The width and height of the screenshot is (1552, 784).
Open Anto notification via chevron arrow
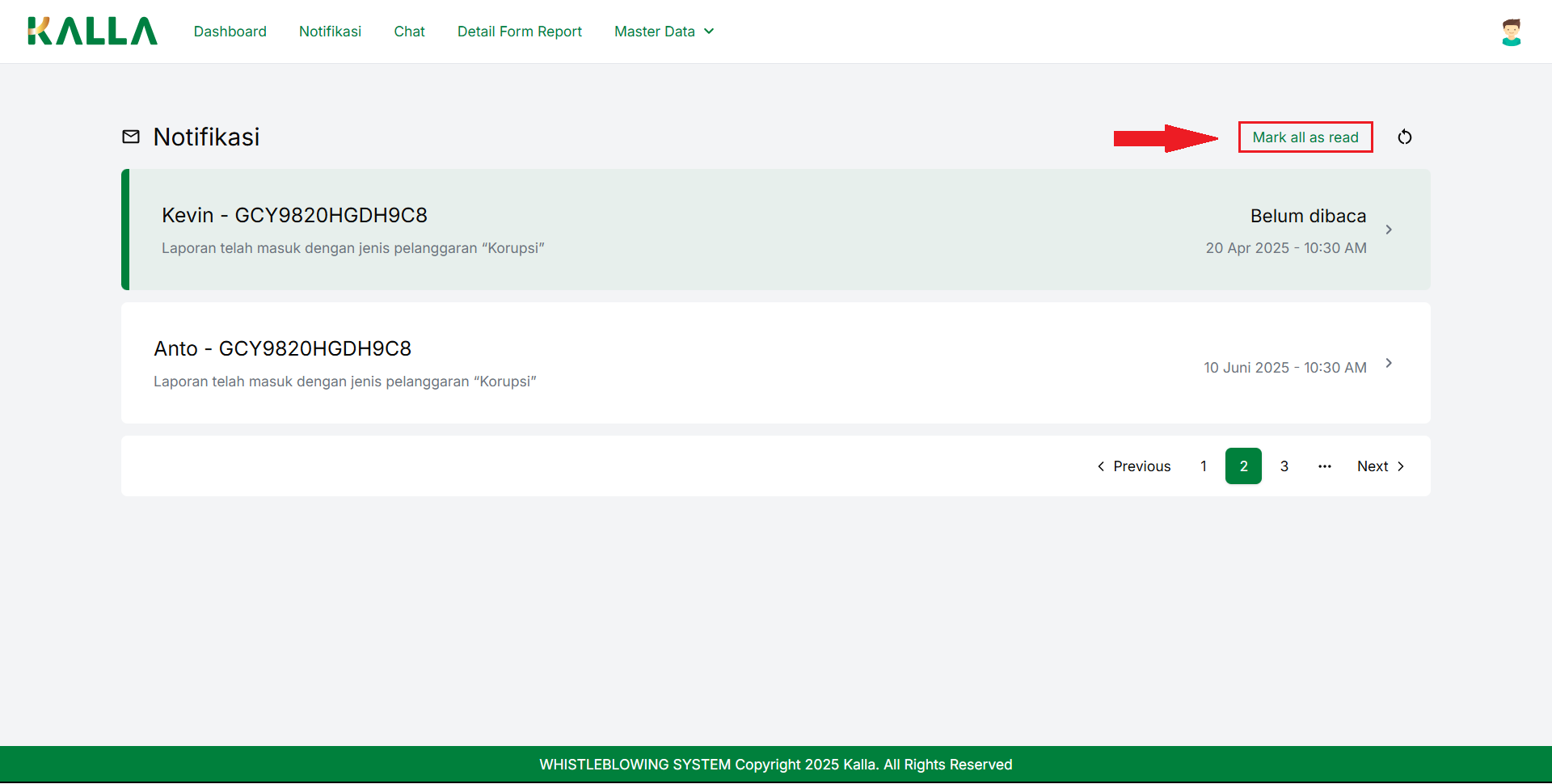pyautogui.click(x=1389, y=363)
